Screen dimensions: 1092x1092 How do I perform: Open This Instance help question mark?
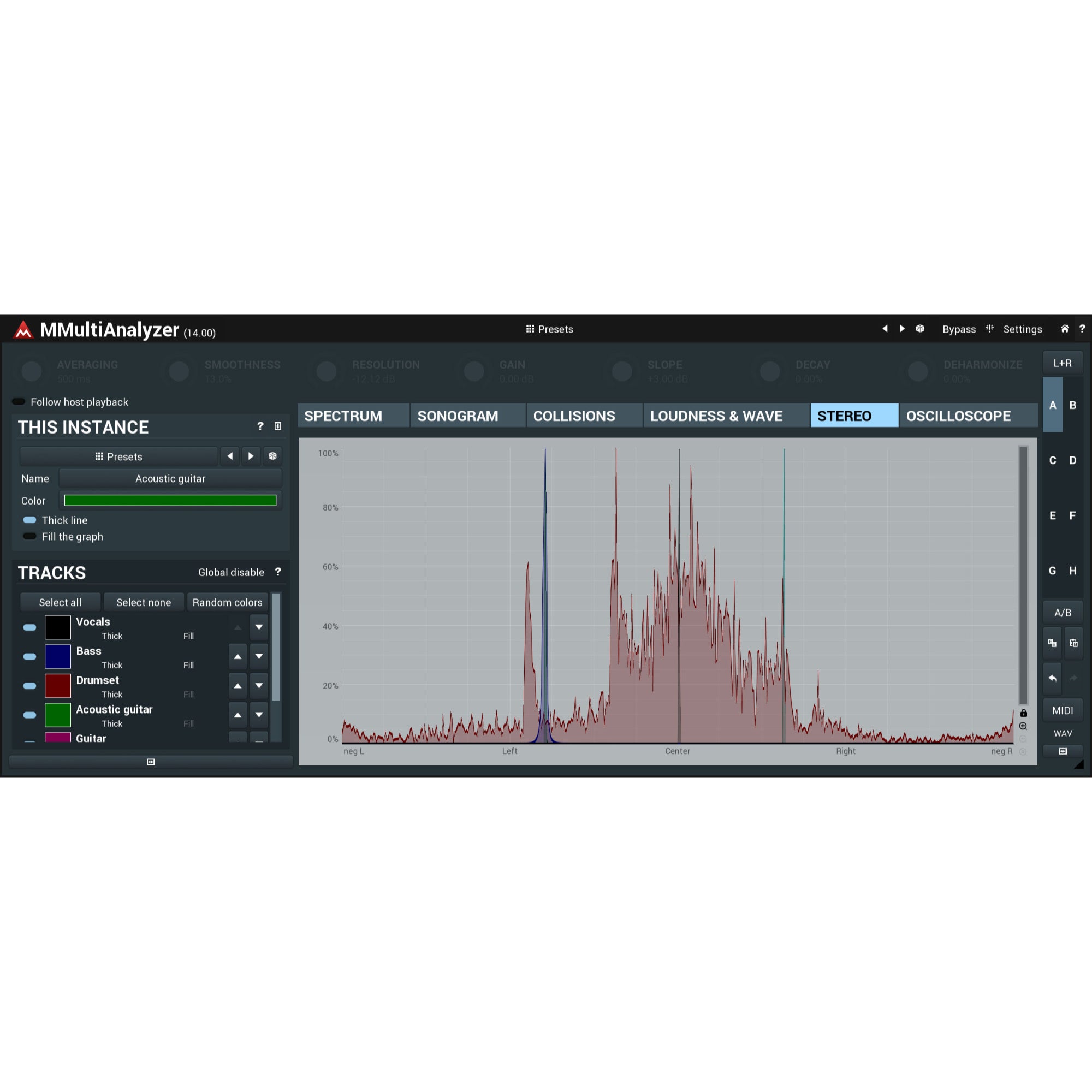[260, 426]
